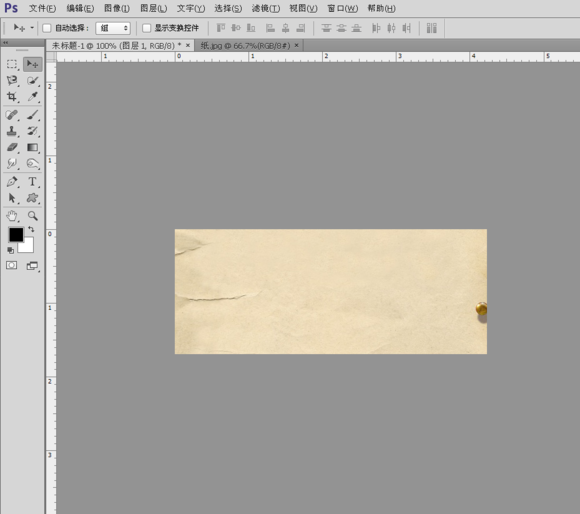
Task: Select the Eraser tool
Action: coord(12,148)
